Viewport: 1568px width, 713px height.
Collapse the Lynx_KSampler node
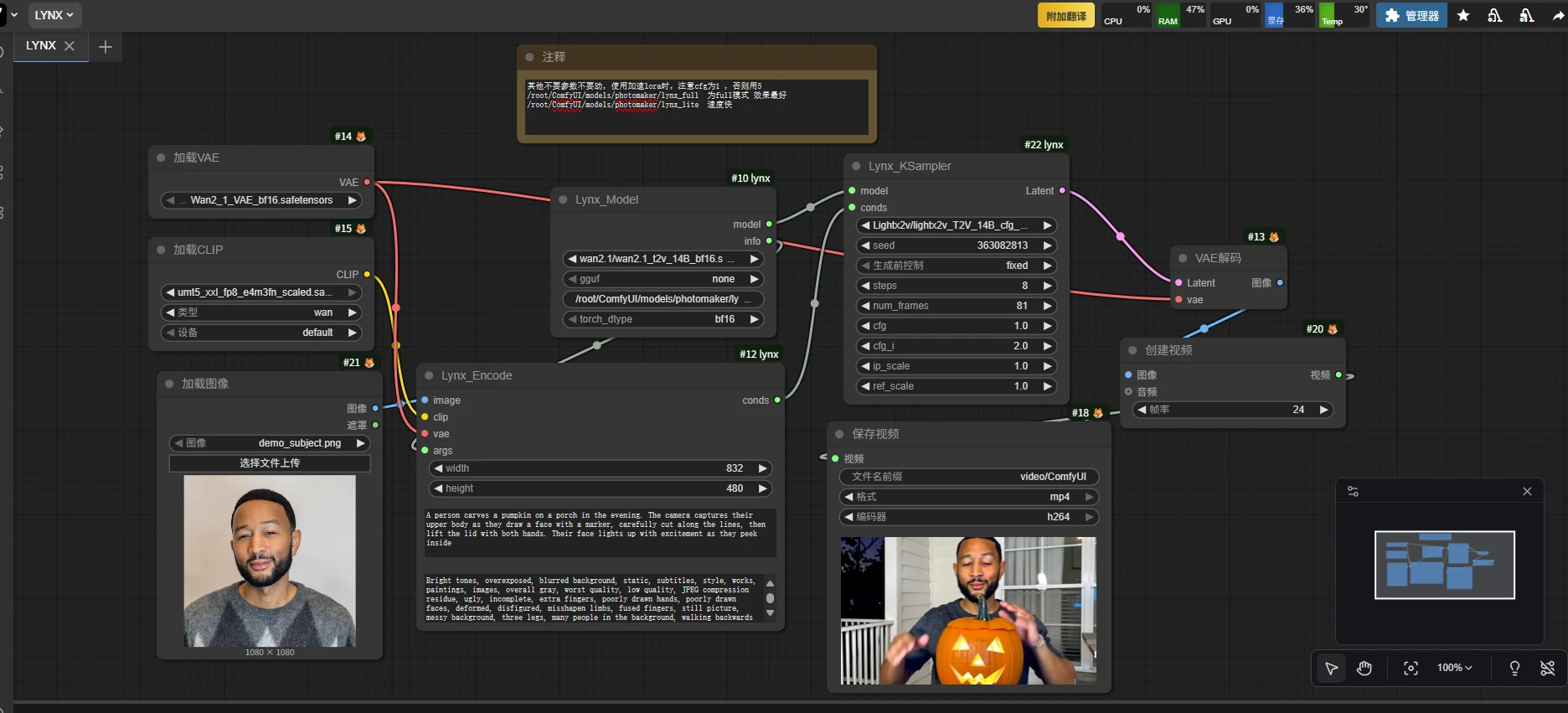click(856, 166)
